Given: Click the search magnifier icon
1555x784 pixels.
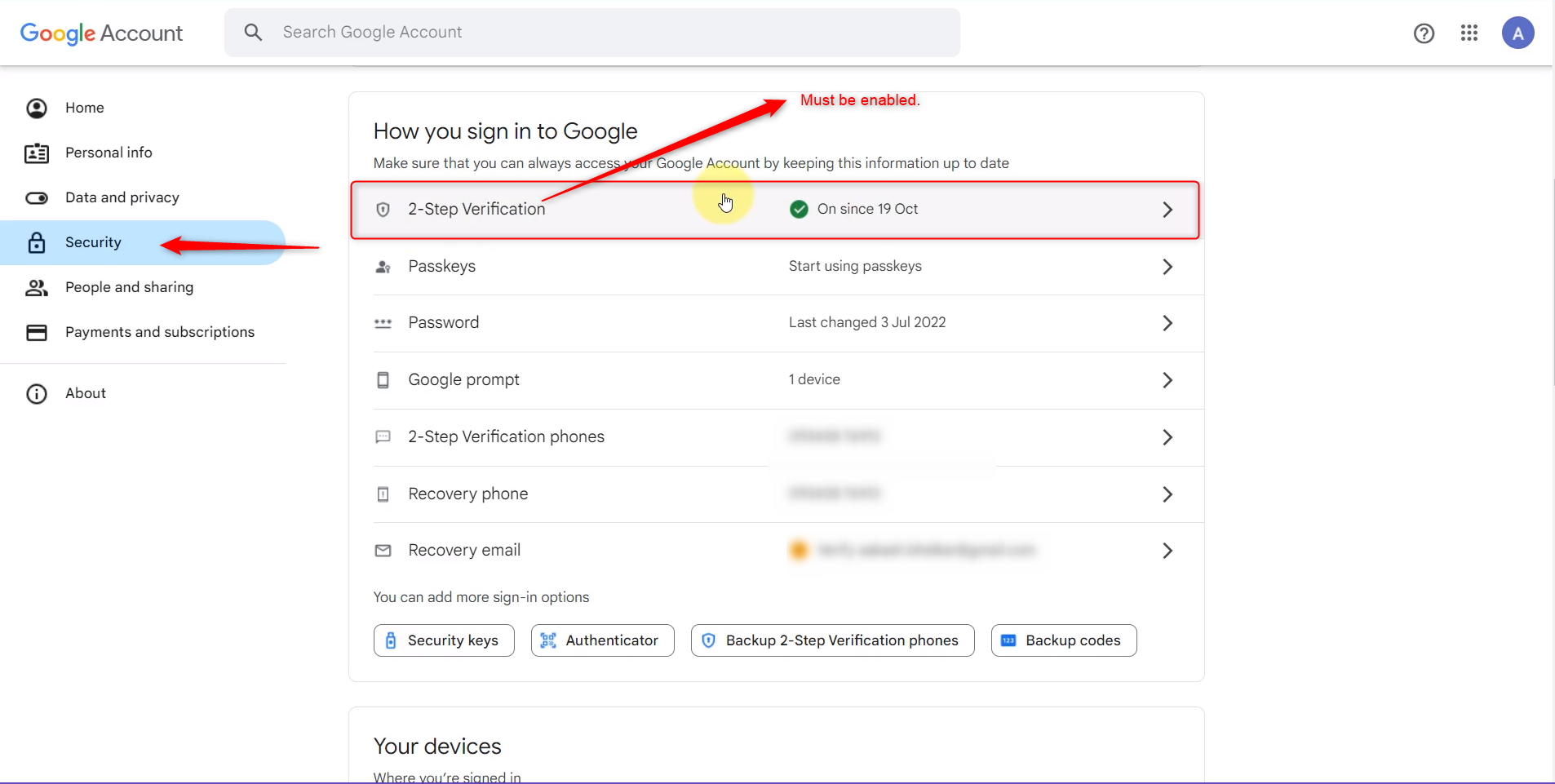Looking at the screenshot, I should [x=253, y=33].
